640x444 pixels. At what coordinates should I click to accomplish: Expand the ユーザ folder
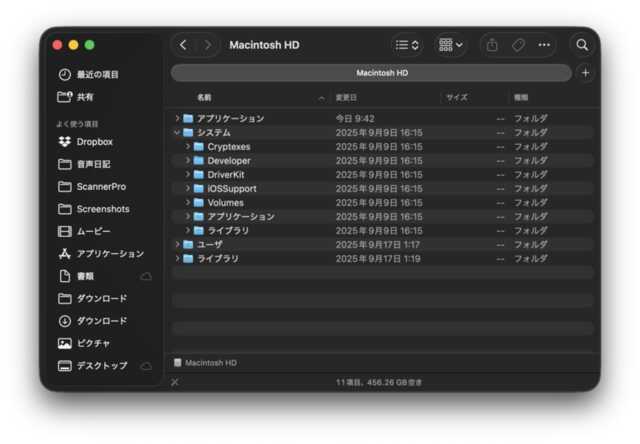pos(177,244)
